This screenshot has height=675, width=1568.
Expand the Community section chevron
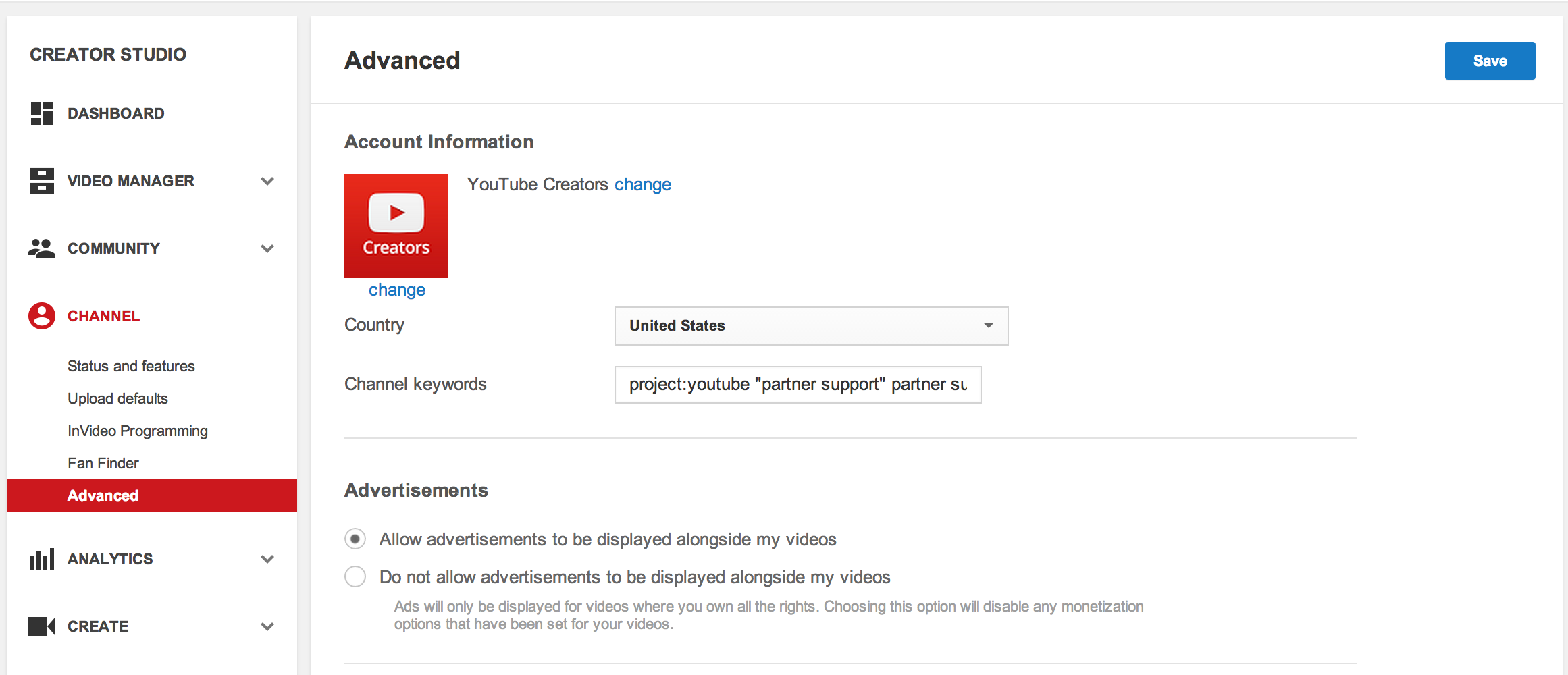tap(267, 248)
